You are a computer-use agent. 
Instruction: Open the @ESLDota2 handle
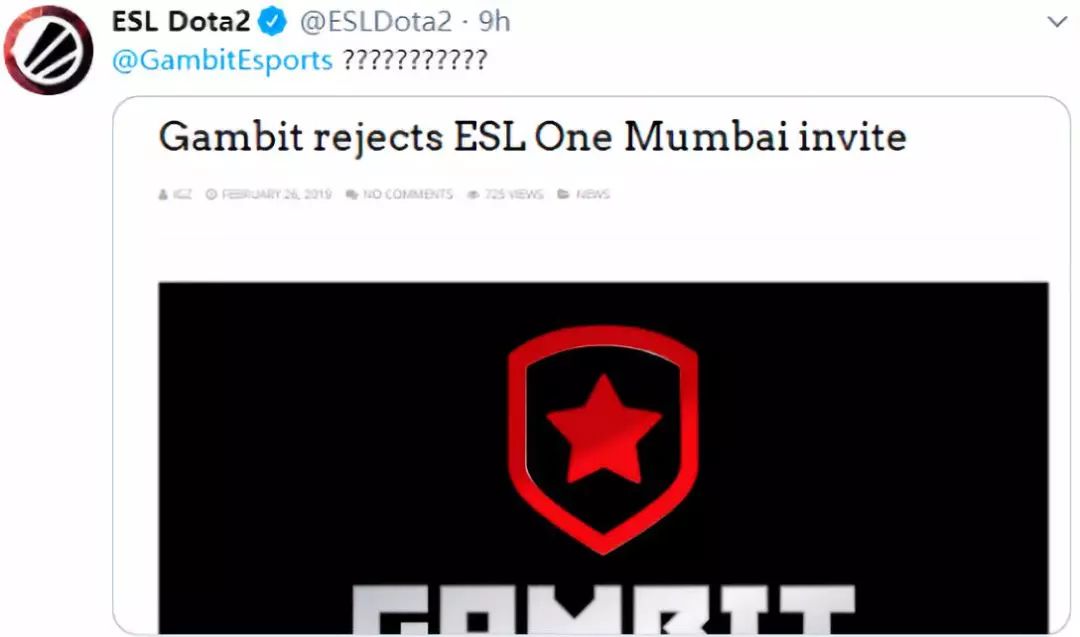coord(376,22)
